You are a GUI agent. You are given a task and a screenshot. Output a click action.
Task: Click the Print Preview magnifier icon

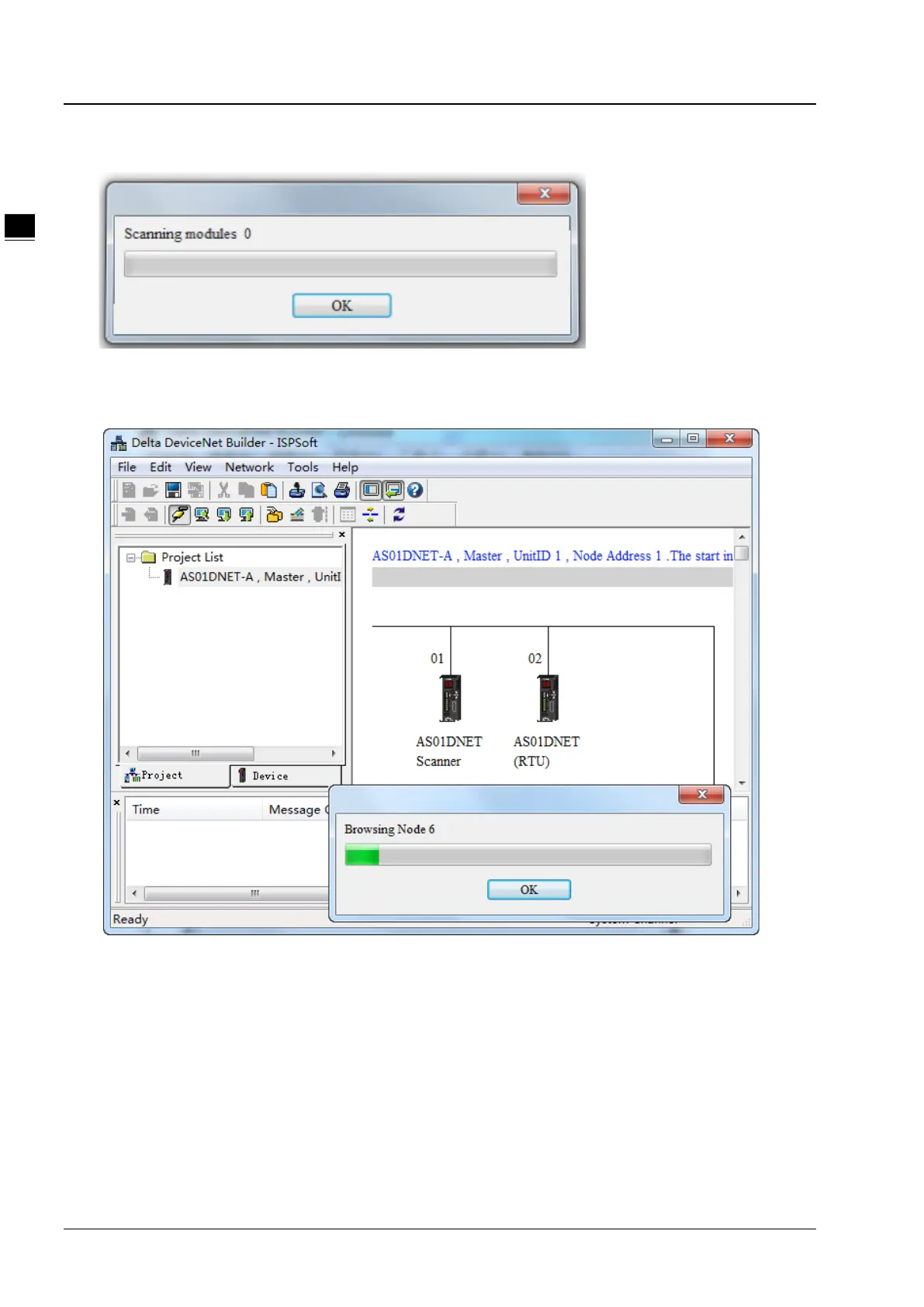pyautogui.click(x=319, y=490)
